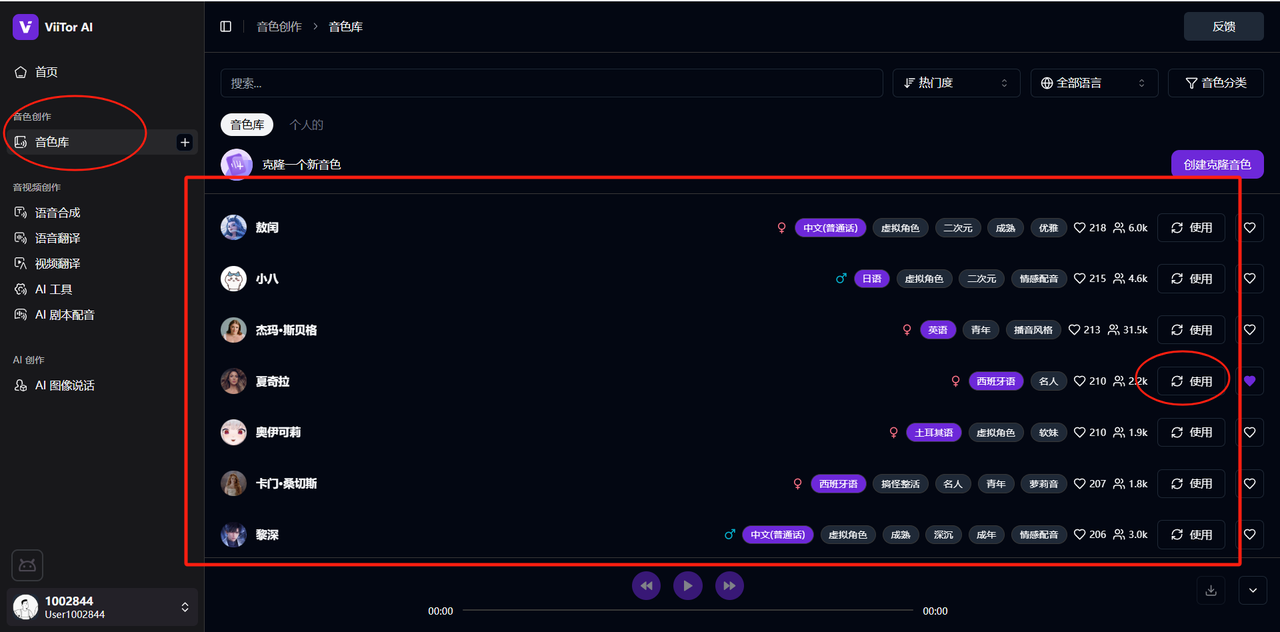Click the playback progress bar
The image size is (1280, 632).
pyautogui.click(x=687, y=610)
